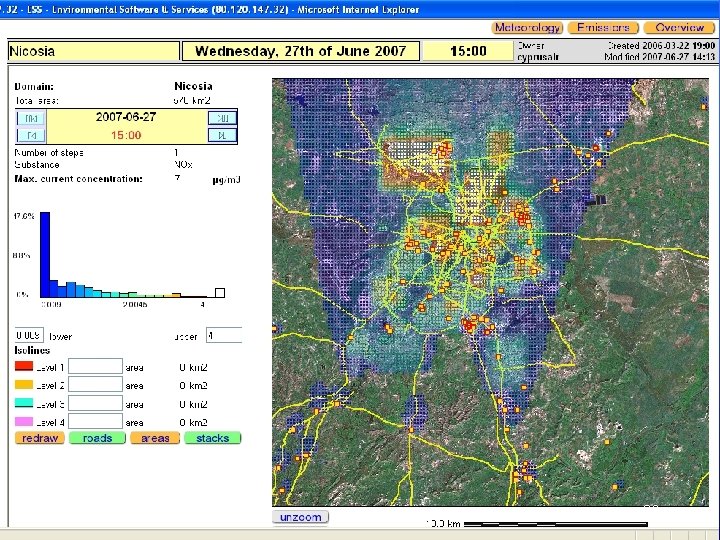Toggle the stacks layer display
Viewport: 720px width, 540px height.
tap(213, 438)
